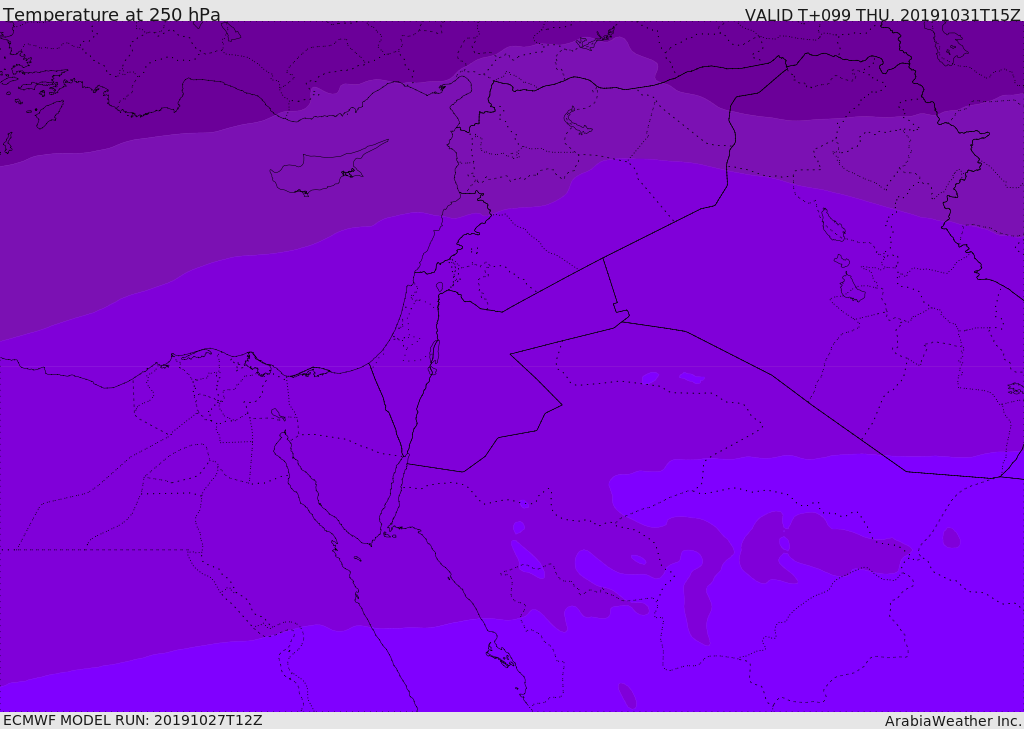Click the 'ArabiaWeather Inc.' credit text
Image resolution: width=1024 pixels, height=729 pixels.
point(953,721)
